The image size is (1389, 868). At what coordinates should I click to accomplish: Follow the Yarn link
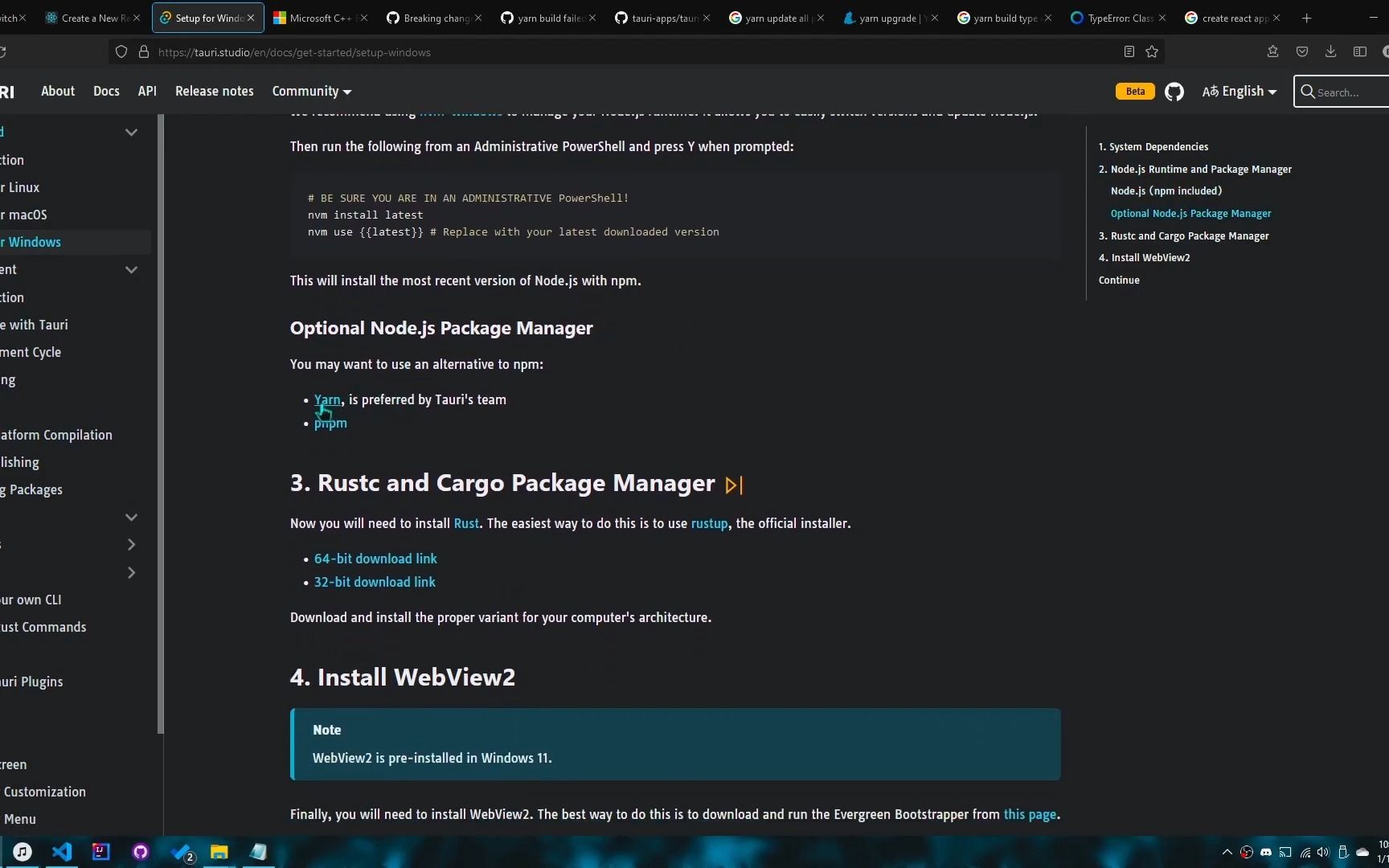coord(327,399)
